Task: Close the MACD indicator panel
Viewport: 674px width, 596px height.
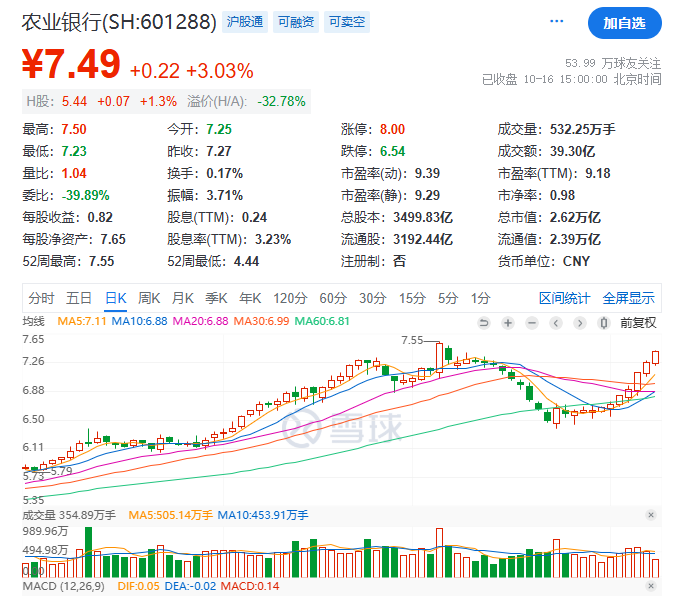Action: [651, 586]
